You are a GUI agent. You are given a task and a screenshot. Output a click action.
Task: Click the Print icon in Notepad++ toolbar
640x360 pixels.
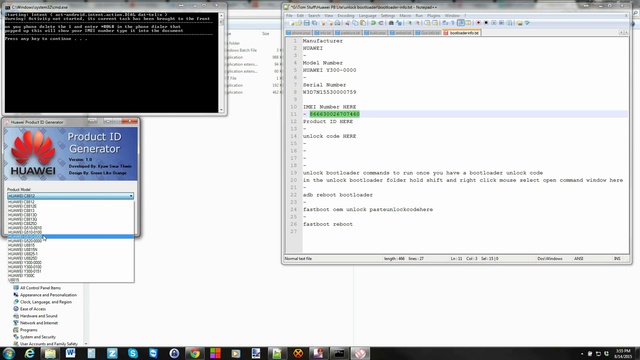[338, 23]
